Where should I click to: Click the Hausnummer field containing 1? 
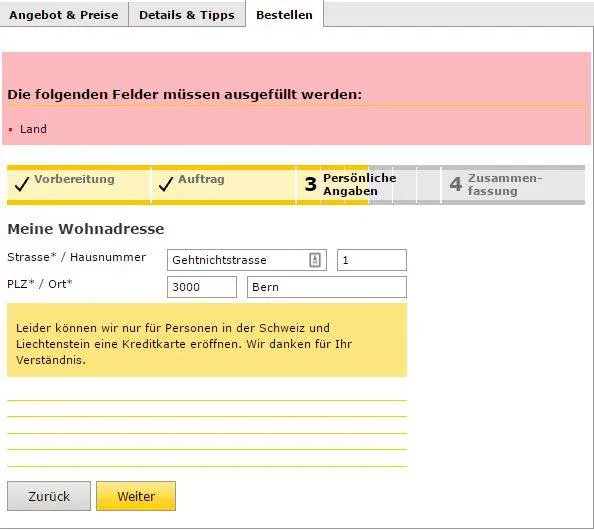tap(372, 260)
